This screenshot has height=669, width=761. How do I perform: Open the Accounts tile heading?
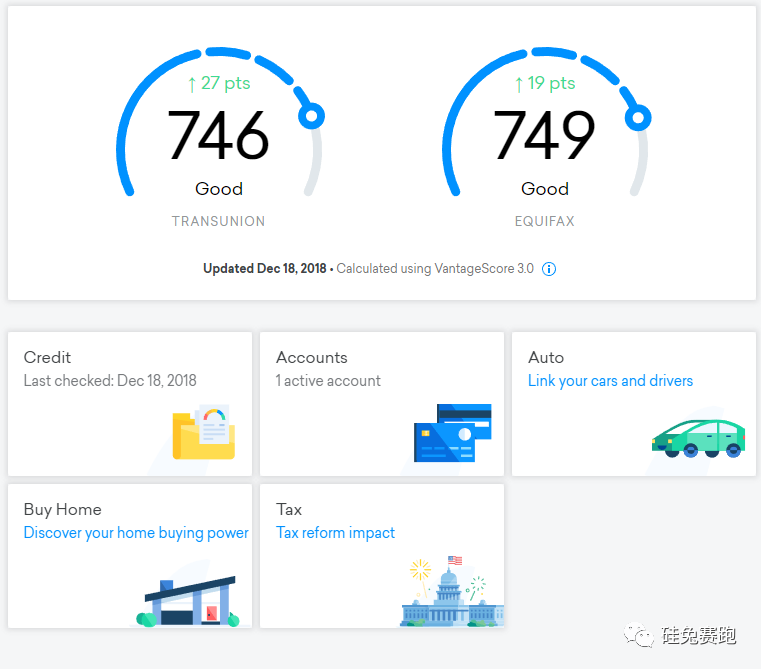[312, 357]
